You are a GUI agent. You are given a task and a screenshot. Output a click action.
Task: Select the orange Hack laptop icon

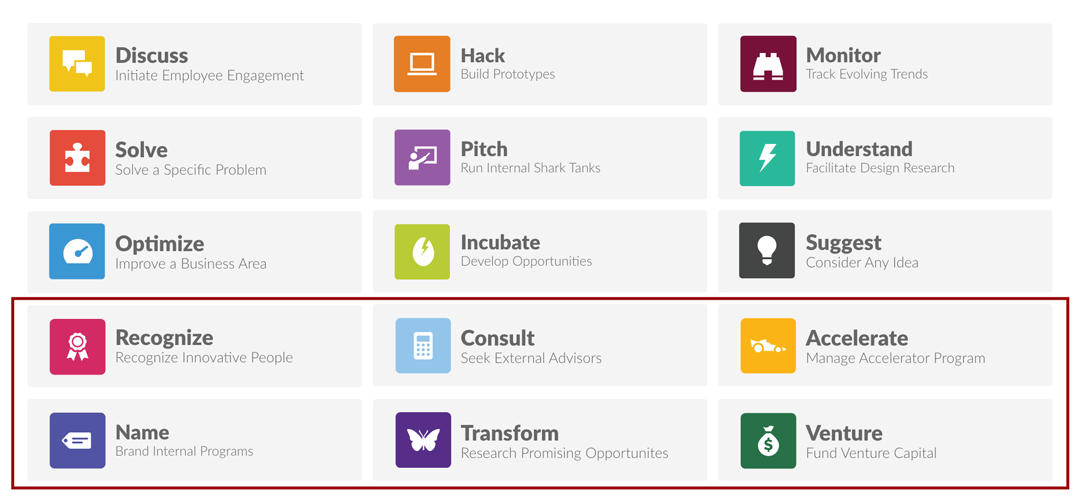pyautogui.click(x=422, y=63)
